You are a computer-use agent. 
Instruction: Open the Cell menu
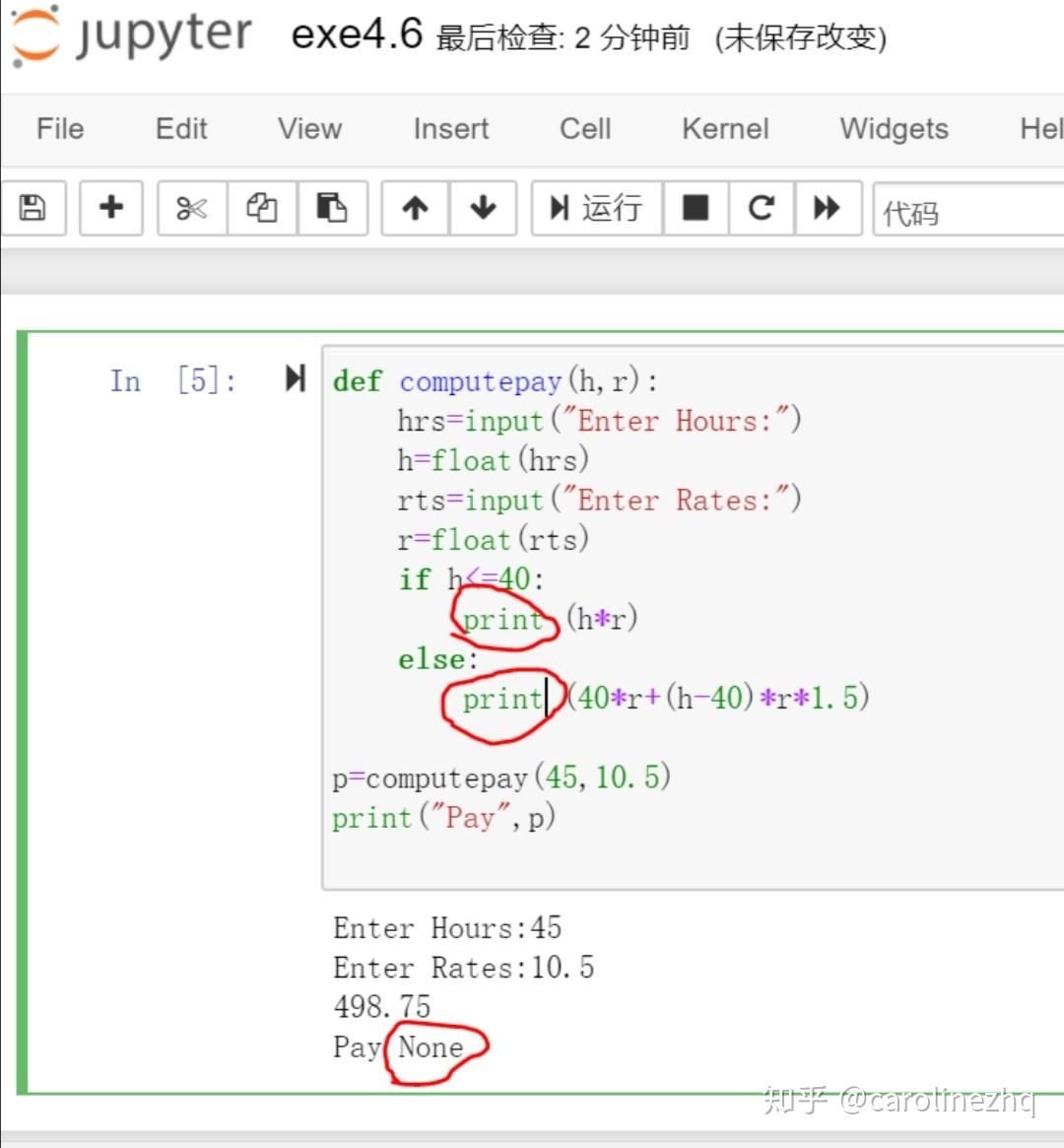(x=583, y=128)
